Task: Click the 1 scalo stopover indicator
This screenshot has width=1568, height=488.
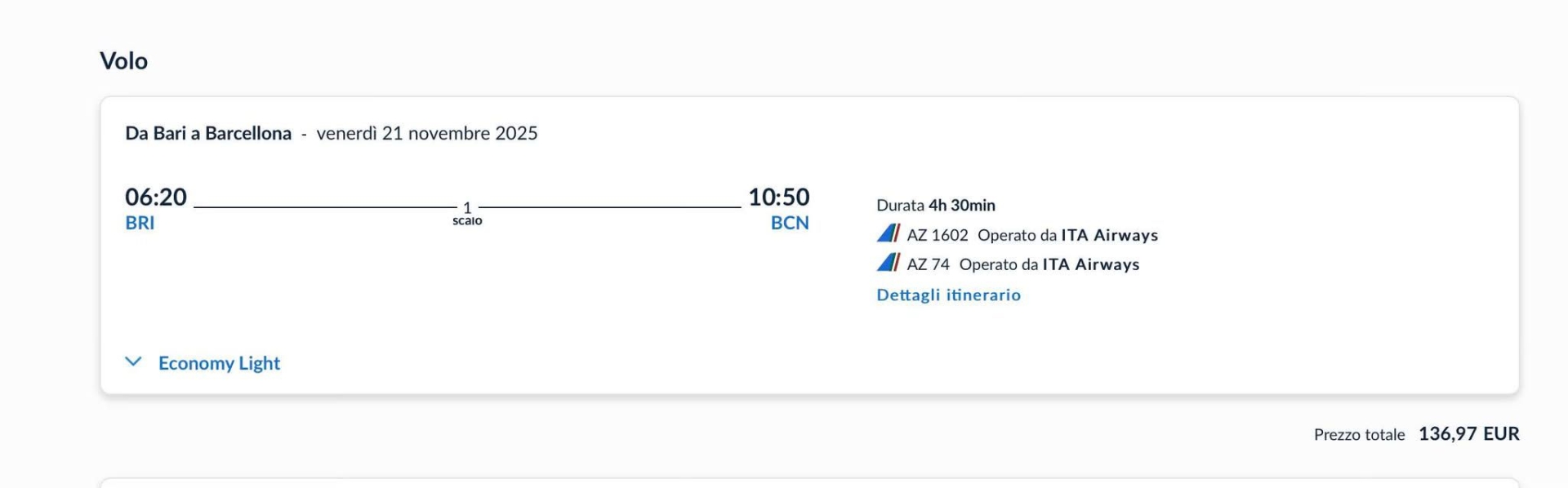Action: [x=467, y=213]
